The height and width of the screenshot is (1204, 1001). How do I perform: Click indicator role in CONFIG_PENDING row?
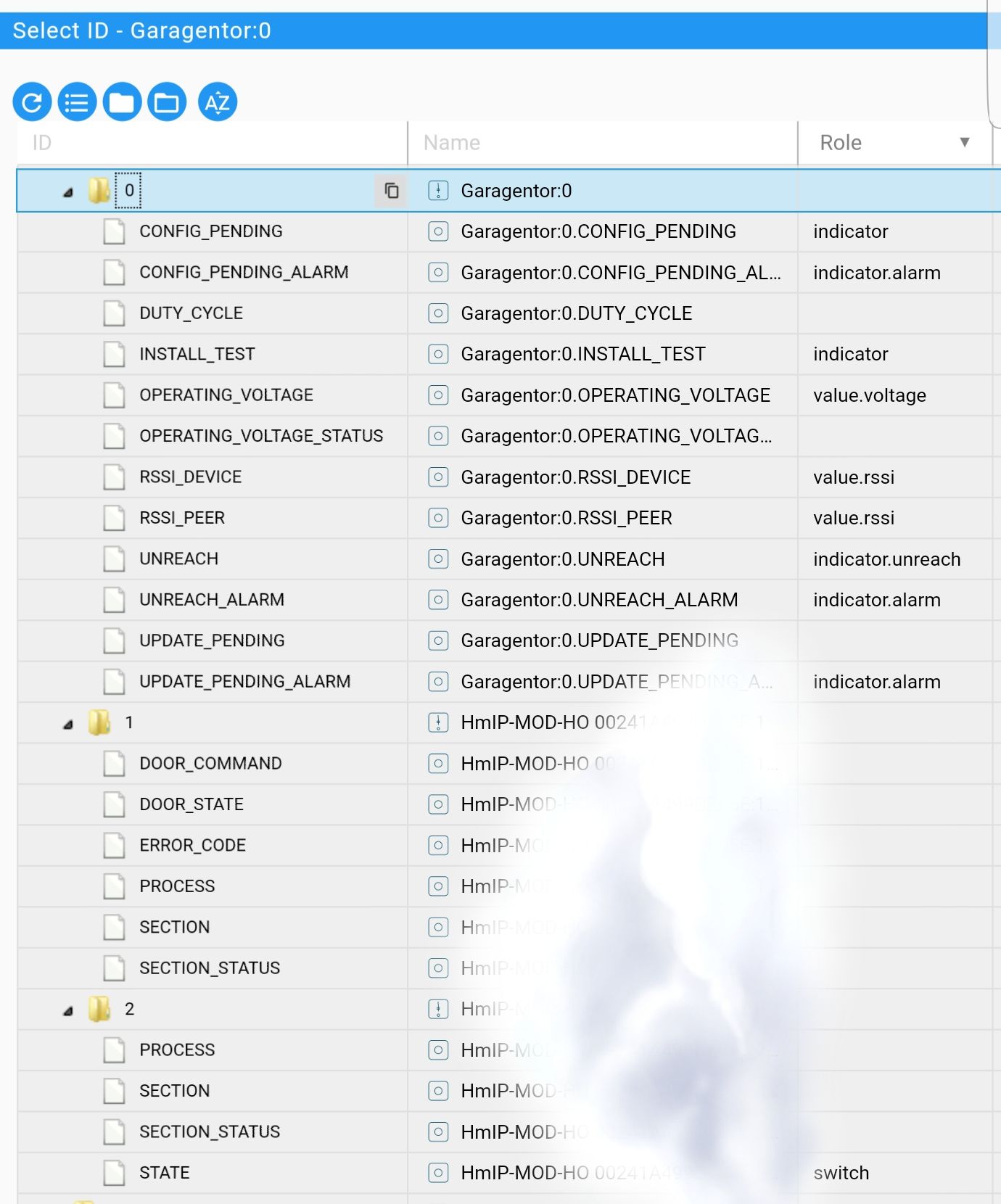[x=851, y=231]
